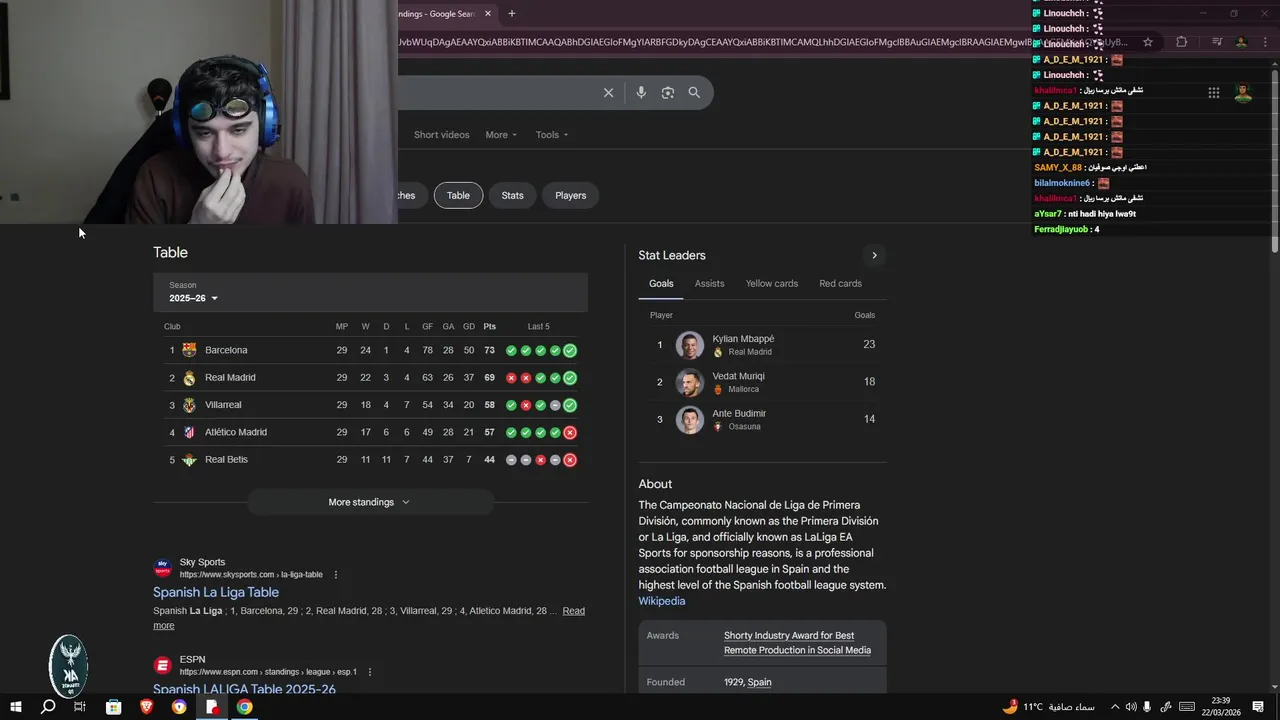Open the Wikipedia link
The width and height of the screenshot is (1280, 720).
click(x=662, y=601)
